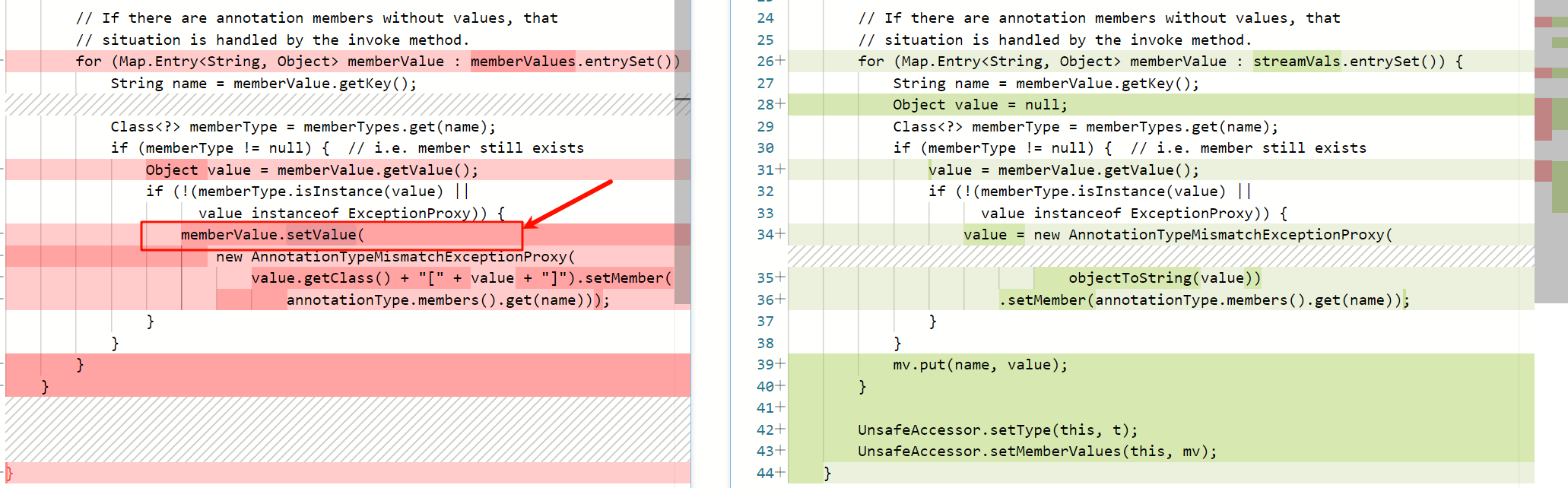Click the diff overview ruler on the right edge

(x=1551, y=152)
